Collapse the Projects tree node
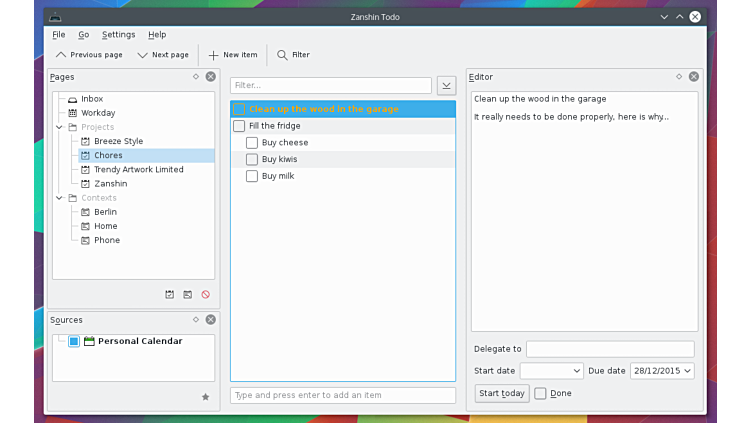The height and width of the screenshot is (423, 752). click(x=59, y=127)
